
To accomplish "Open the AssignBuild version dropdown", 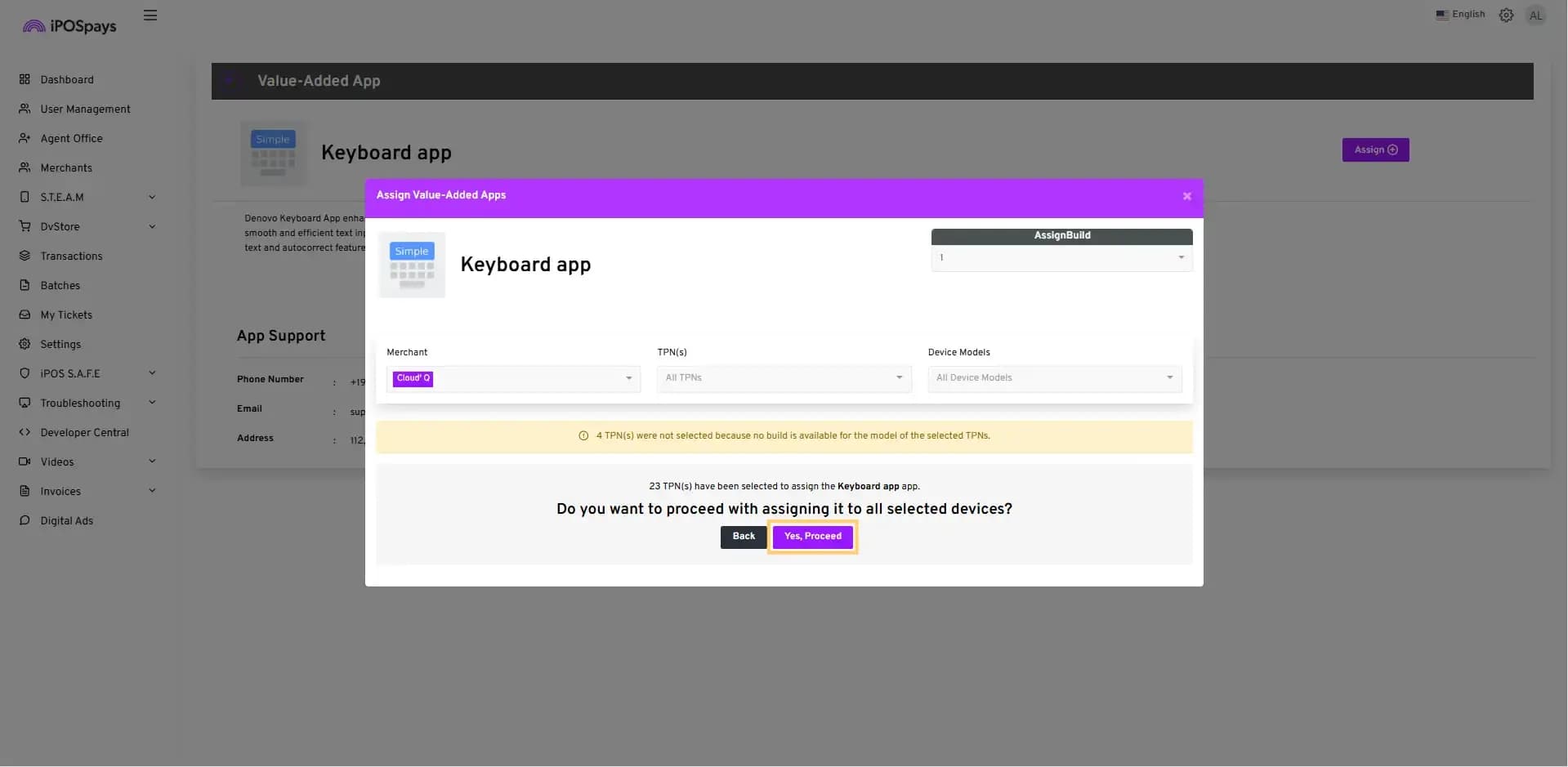I will click(1061, 258).
